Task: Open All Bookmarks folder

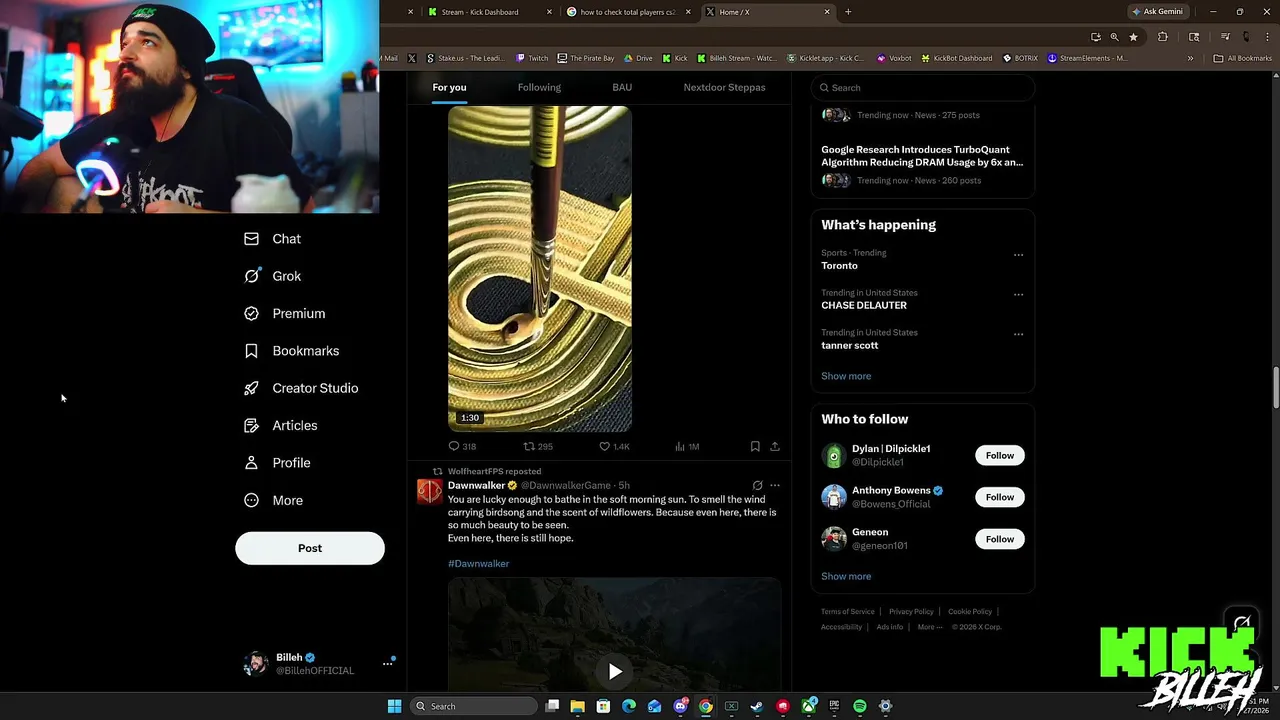Action: pos(1243,58)
